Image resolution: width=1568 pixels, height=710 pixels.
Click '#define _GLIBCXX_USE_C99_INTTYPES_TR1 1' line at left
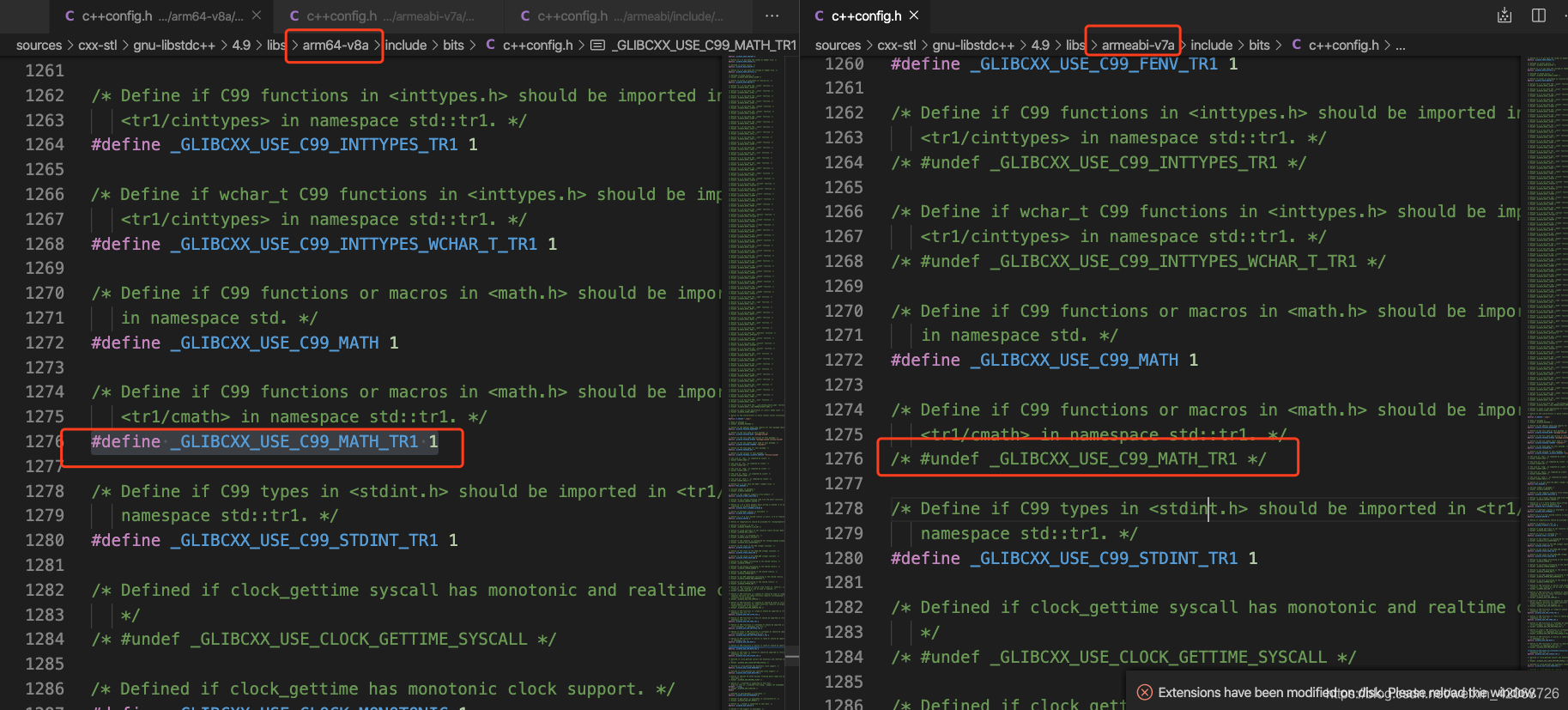coord(284,144)
